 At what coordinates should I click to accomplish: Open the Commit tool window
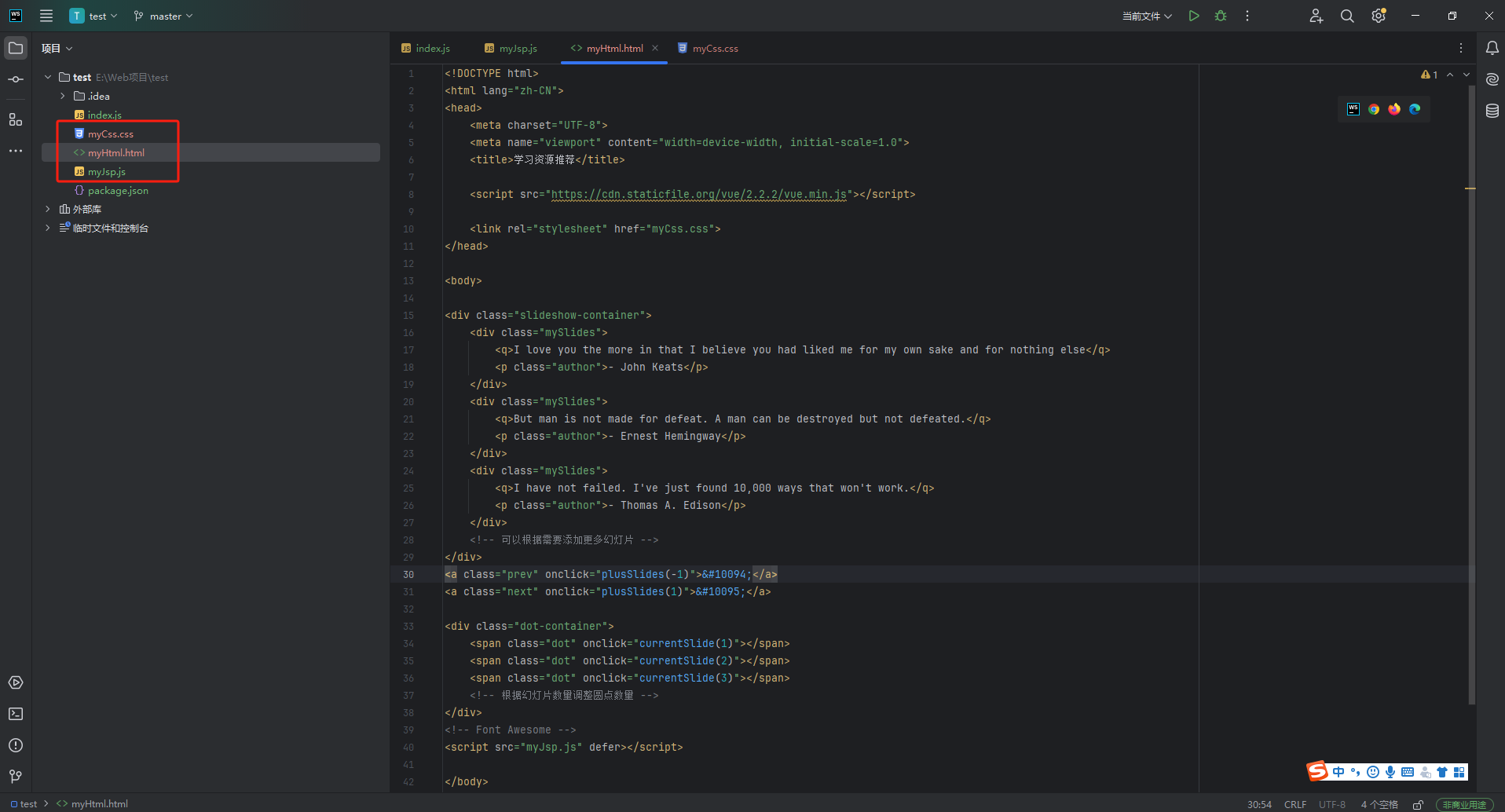click(16, 79)
